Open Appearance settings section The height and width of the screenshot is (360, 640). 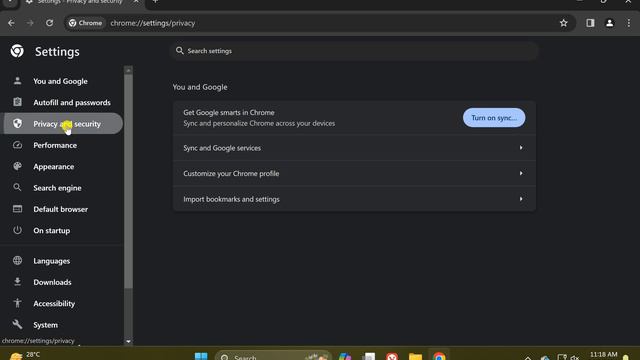[x=53, y=167]
